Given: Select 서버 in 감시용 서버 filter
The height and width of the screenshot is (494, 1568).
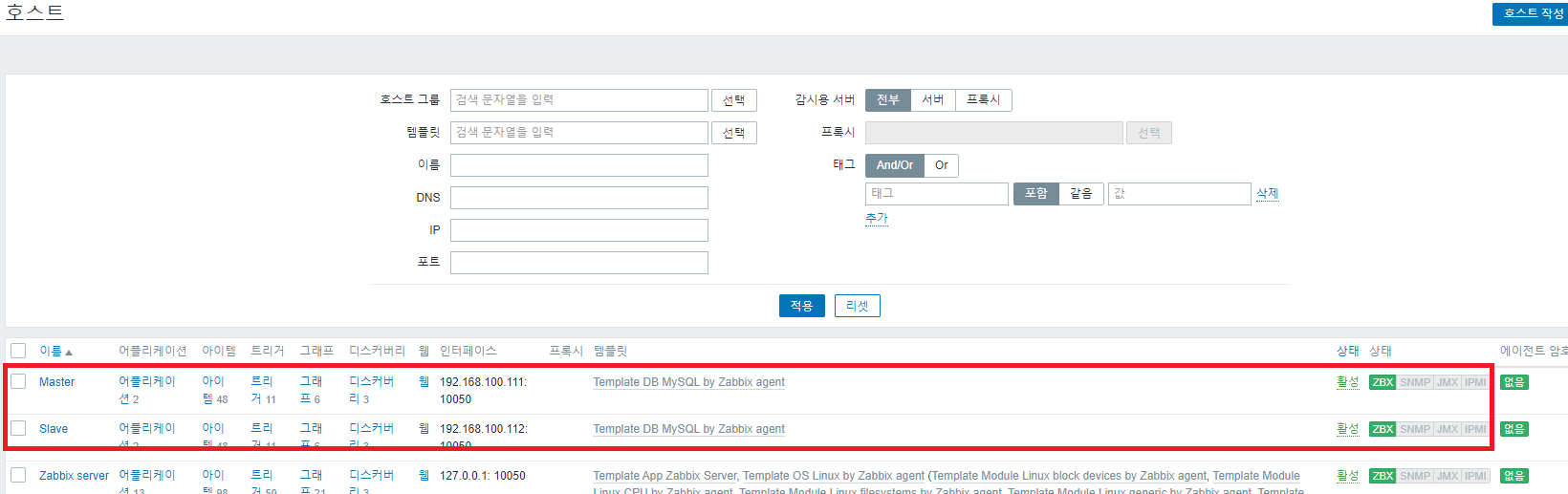Looking at the screenshot, I should click(933, 100).
